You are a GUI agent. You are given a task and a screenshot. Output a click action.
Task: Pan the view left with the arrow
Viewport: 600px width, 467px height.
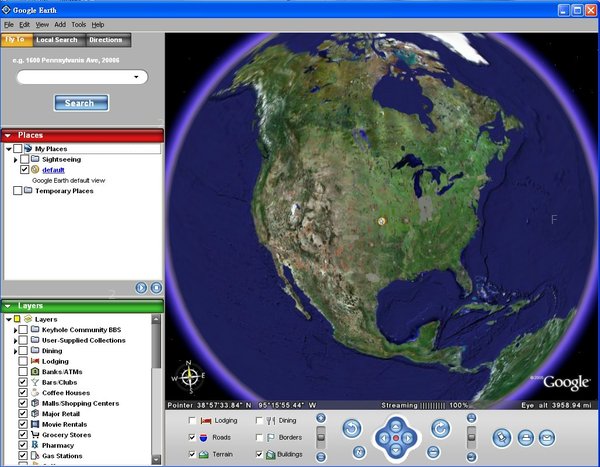point(384,438)
